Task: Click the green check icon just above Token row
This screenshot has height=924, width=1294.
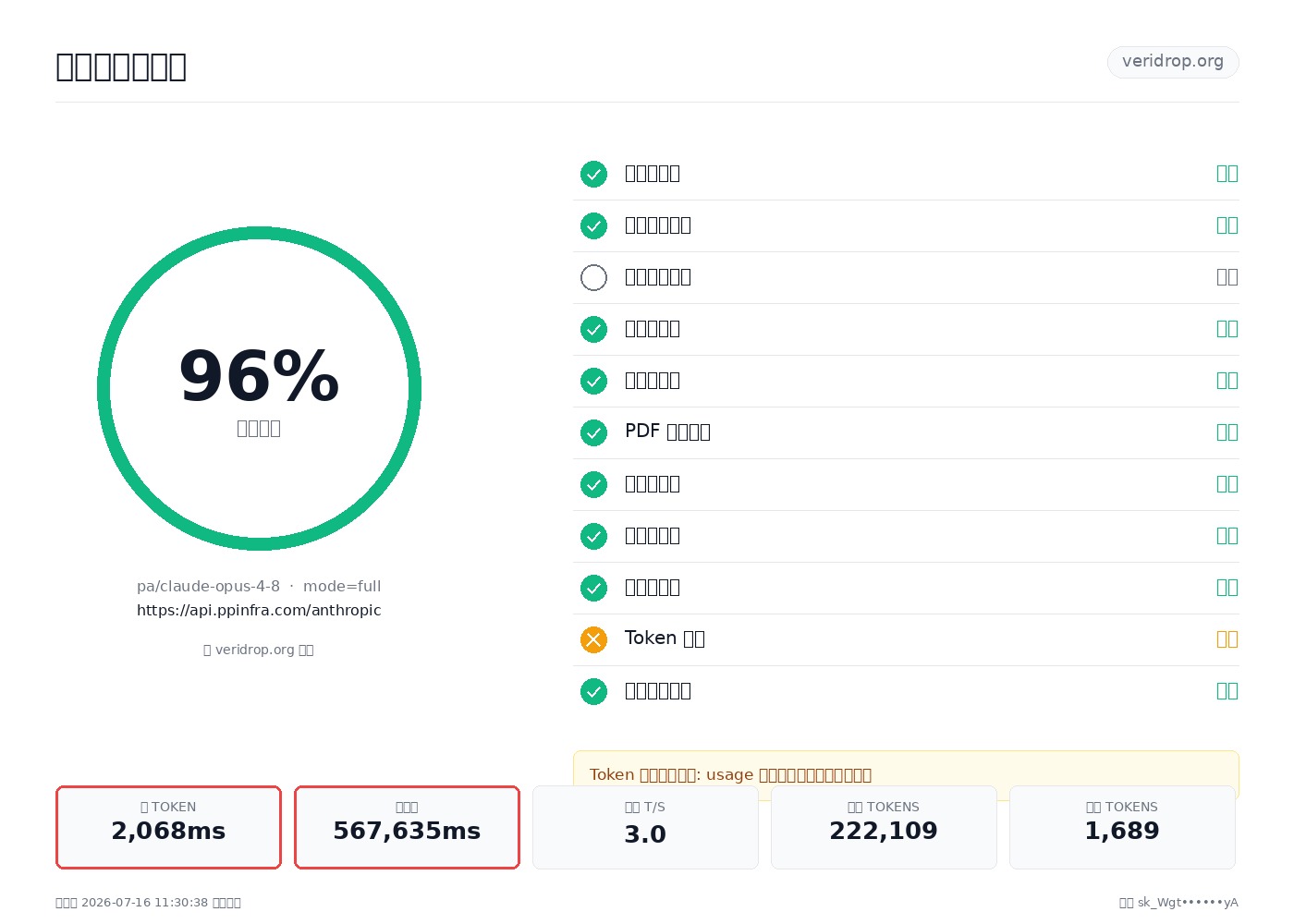Action: [593, 588]
